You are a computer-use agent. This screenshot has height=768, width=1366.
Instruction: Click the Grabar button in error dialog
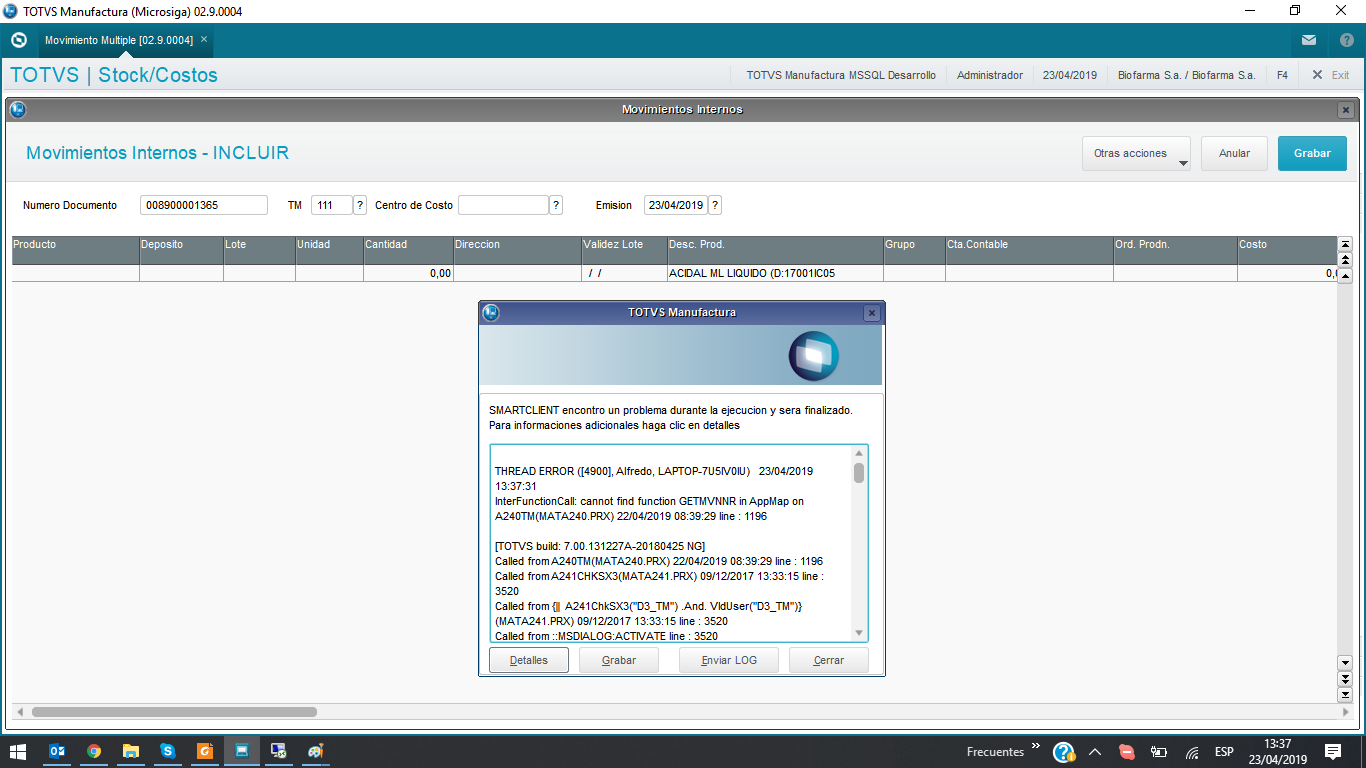click(619, 660)
